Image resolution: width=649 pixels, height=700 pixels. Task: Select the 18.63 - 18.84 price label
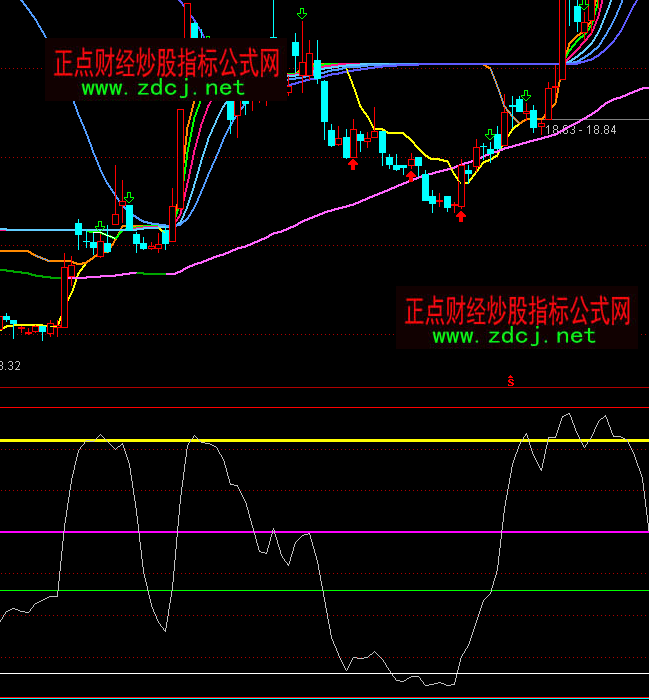click(581, 130)
